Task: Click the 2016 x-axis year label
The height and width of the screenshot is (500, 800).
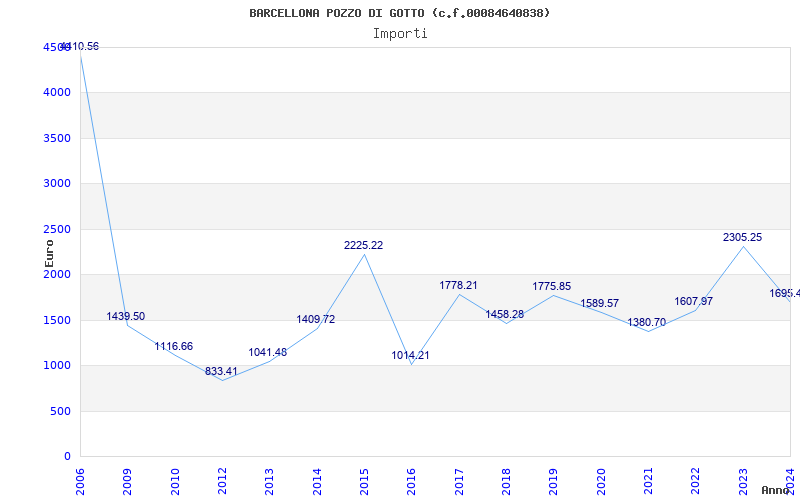Action: [412, 481]
